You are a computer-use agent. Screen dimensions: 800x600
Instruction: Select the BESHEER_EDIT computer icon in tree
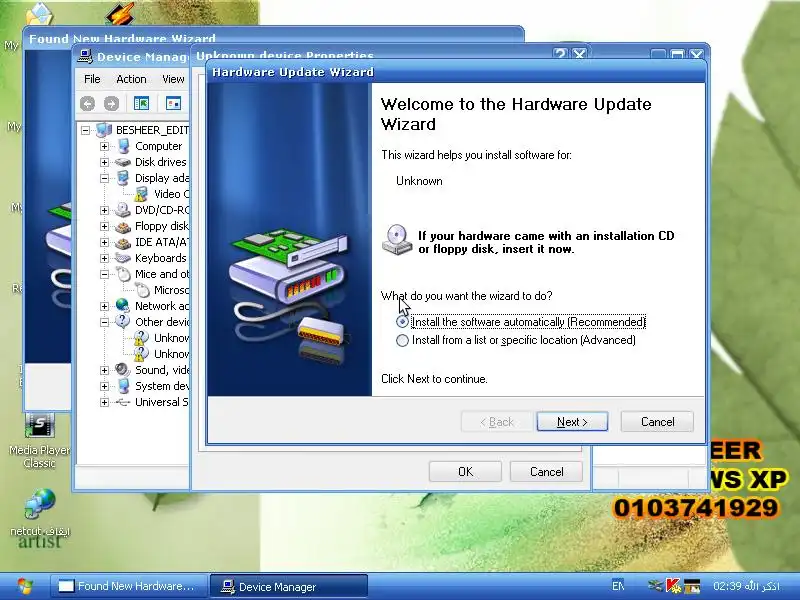[104, 130]
